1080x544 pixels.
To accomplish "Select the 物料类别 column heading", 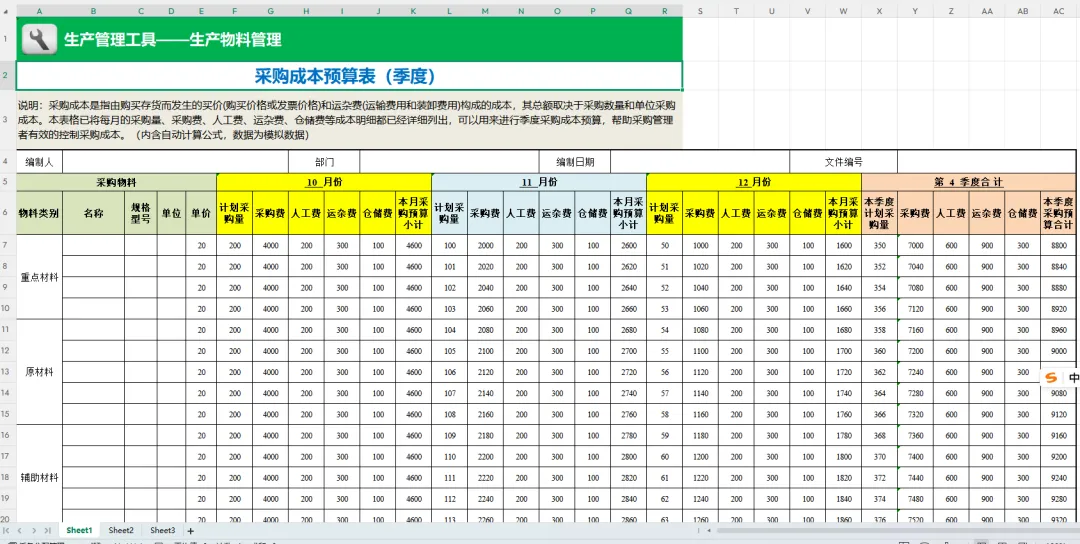I will [x=39, y=213].
